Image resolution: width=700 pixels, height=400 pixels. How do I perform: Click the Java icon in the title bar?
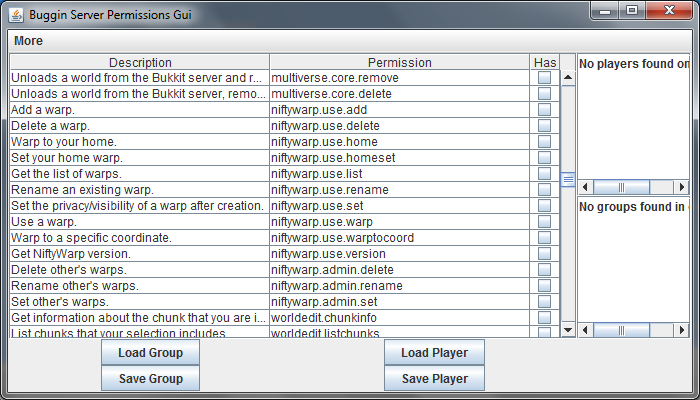(17, 15)
